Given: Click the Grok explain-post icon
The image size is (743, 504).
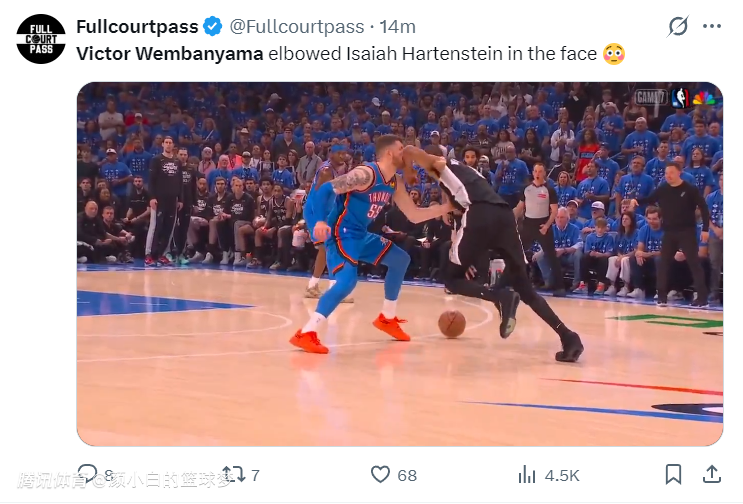Looking at the screenshot, I should (x=678, y=26).
